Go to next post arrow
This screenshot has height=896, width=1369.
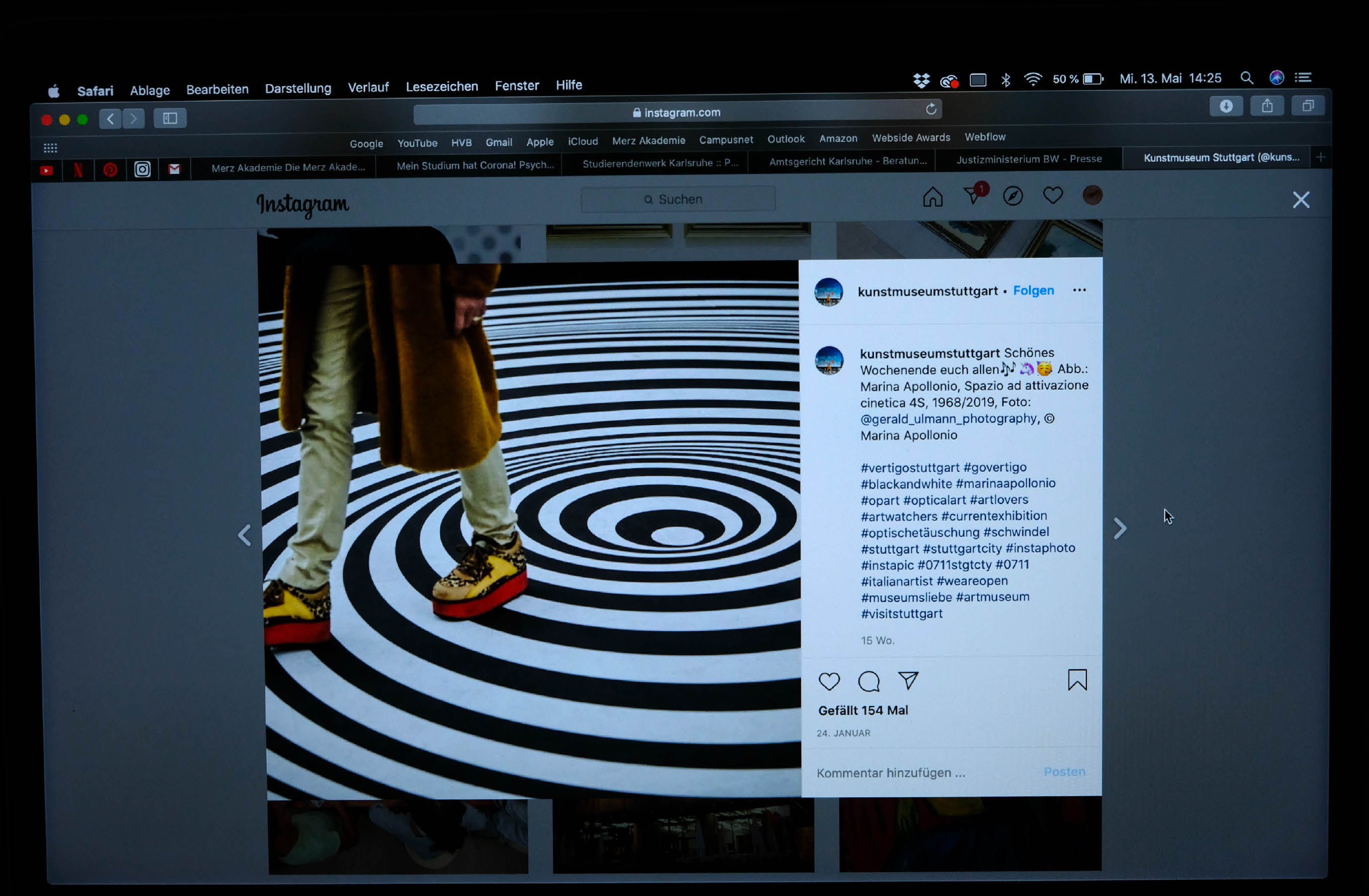tap(1120, 529)
